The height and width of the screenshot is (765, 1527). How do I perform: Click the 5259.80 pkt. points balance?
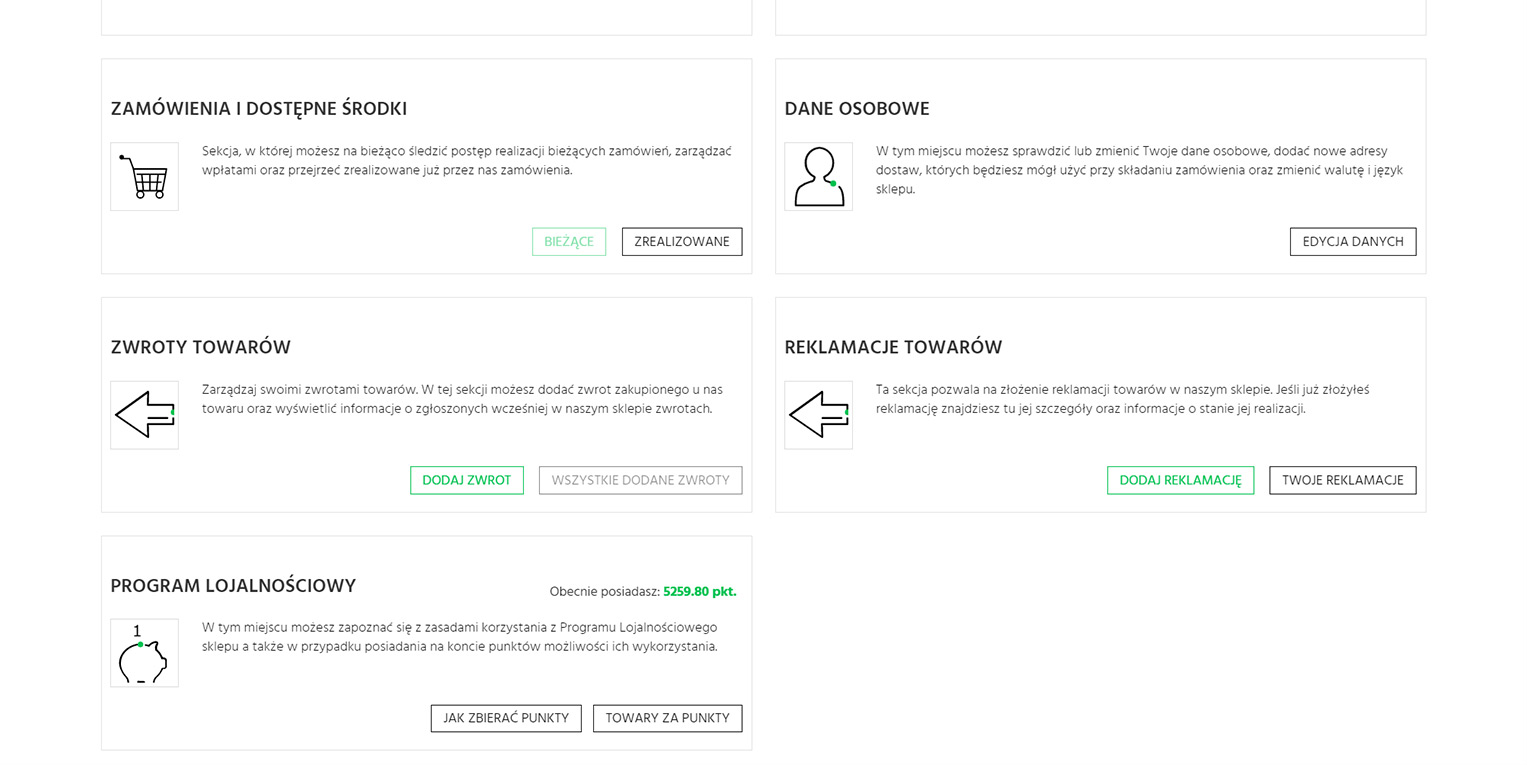tap(699, 592)
